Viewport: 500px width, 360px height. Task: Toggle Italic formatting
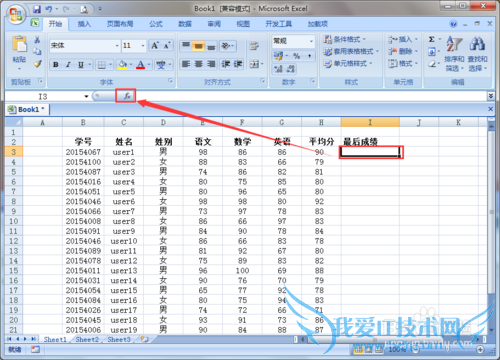[68, 65]
